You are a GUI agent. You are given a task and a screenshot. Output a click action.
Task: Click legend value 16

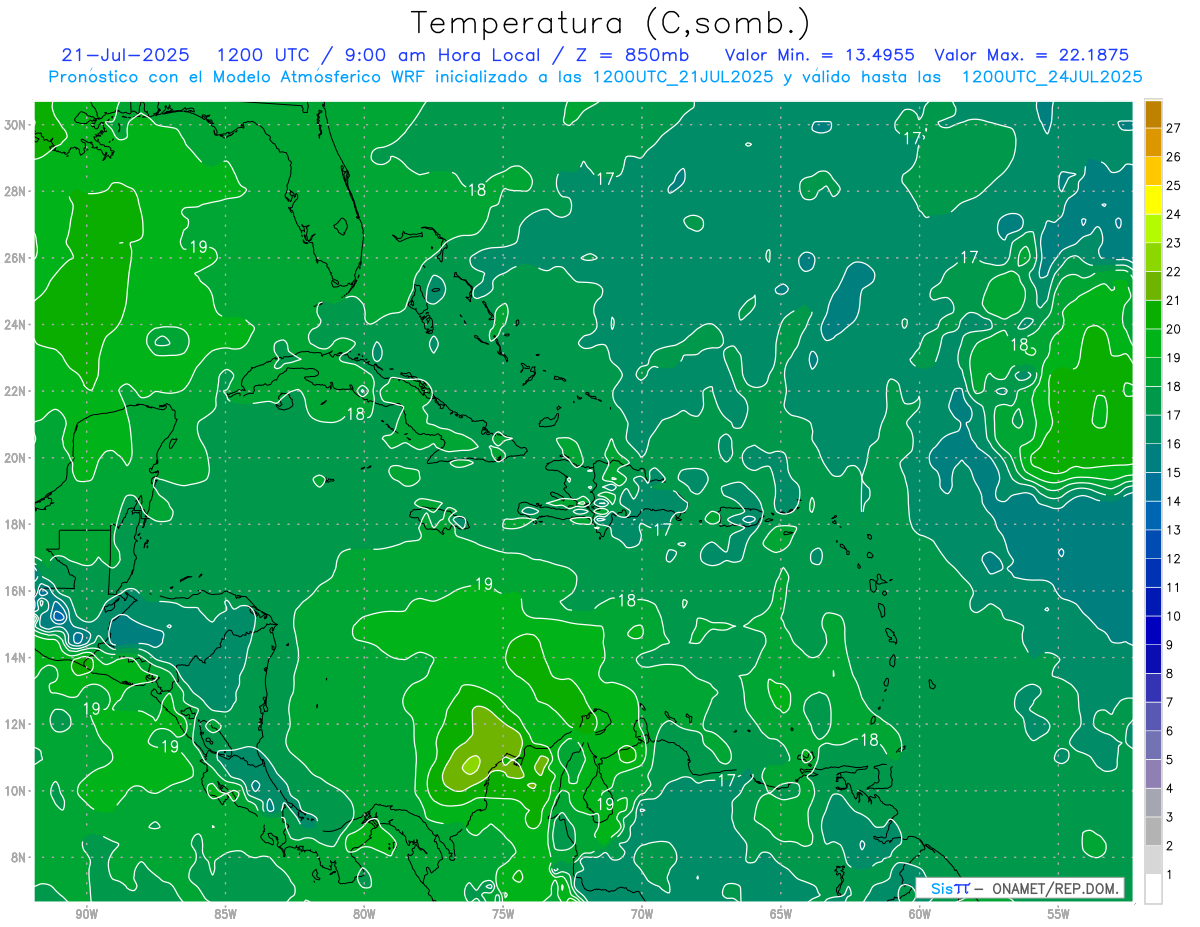(x=1174, y=444)
